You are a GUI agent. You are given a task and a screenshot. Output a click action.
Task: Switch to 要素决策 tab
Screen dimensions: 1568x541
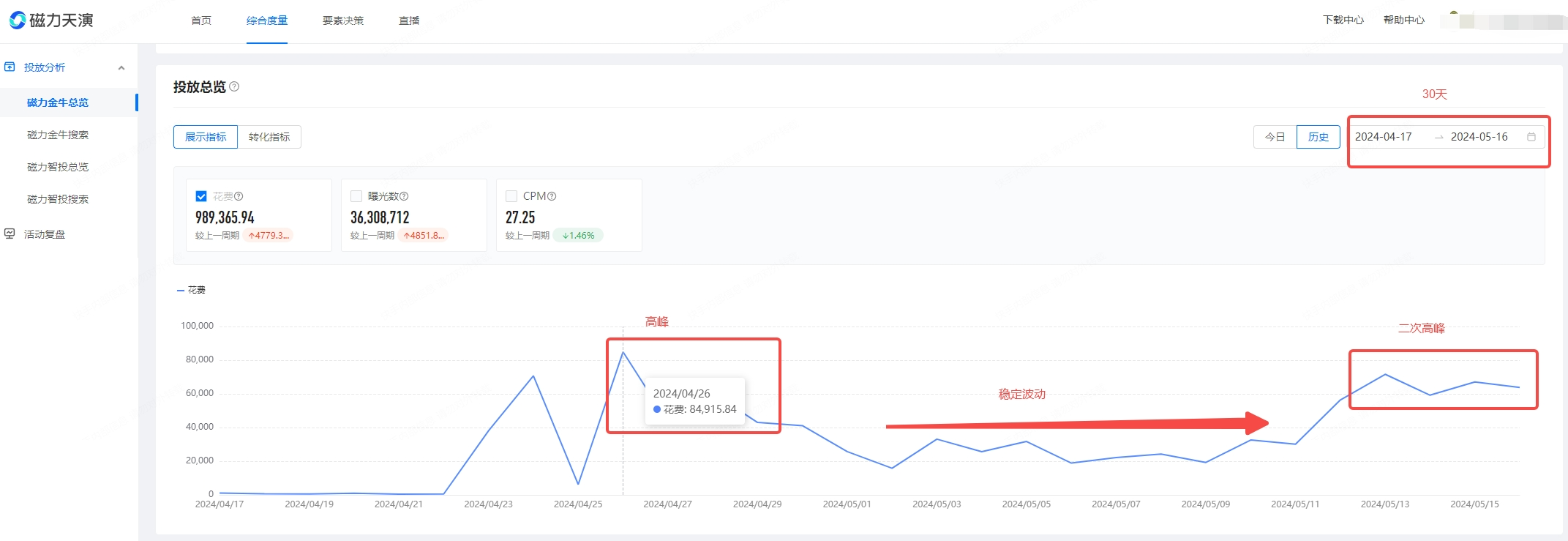pos(343,20)
